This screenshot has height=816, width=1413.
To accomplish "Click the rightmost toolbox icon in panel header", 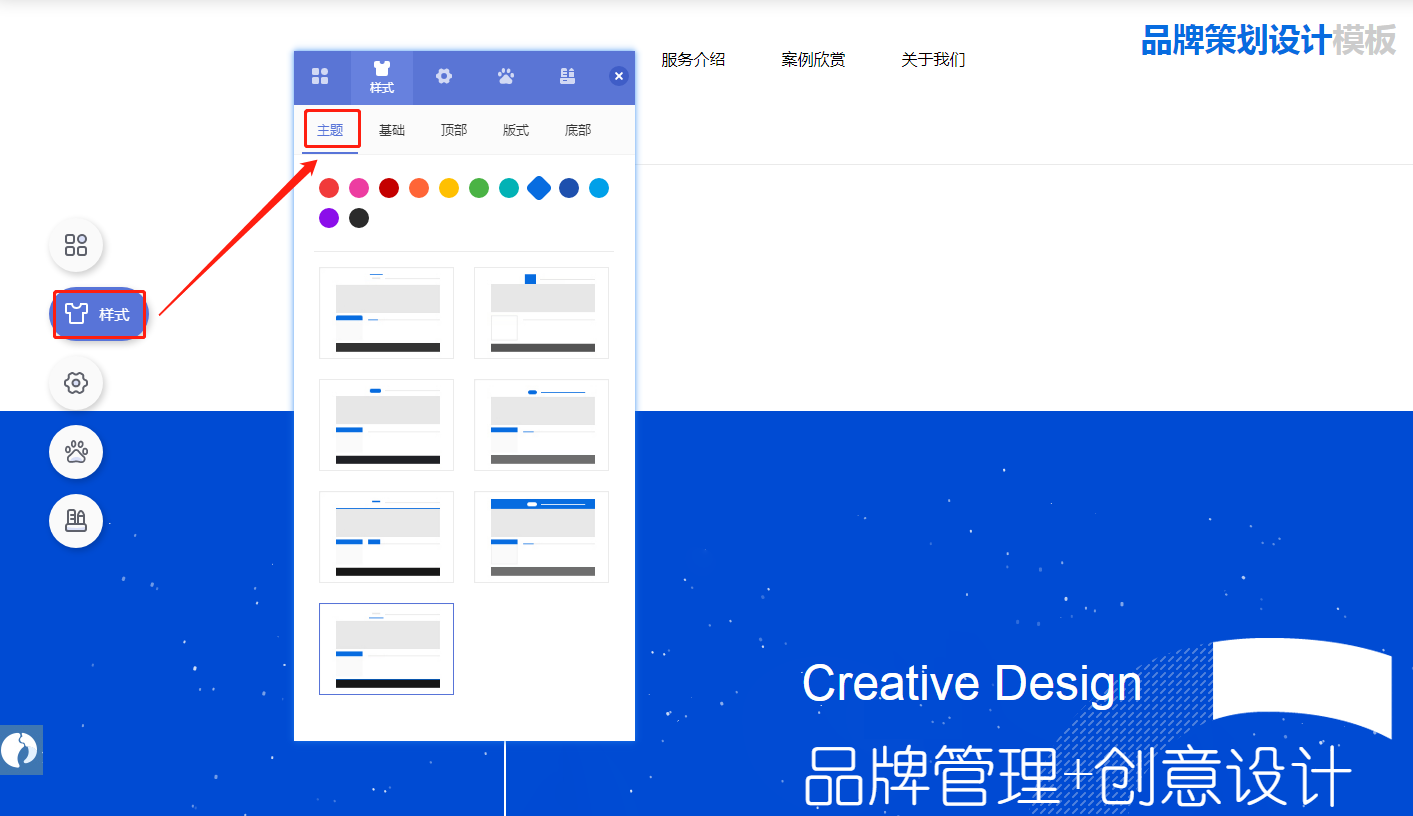I will pyautogui.click(x=567, y=76).
